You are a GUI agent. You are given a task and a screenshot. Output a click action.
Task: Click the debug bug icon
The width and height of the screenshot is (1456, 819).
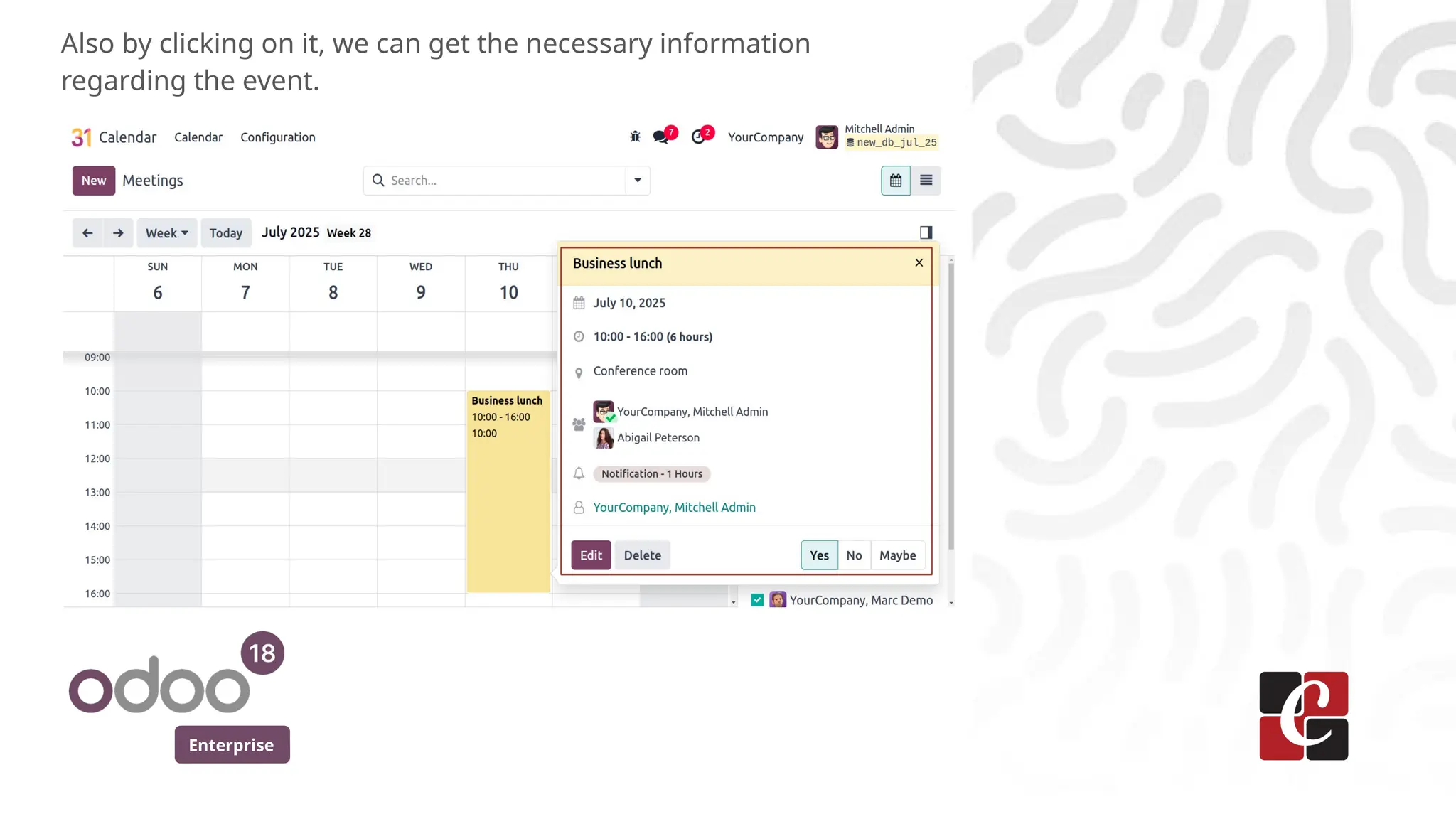pos(635,136)
